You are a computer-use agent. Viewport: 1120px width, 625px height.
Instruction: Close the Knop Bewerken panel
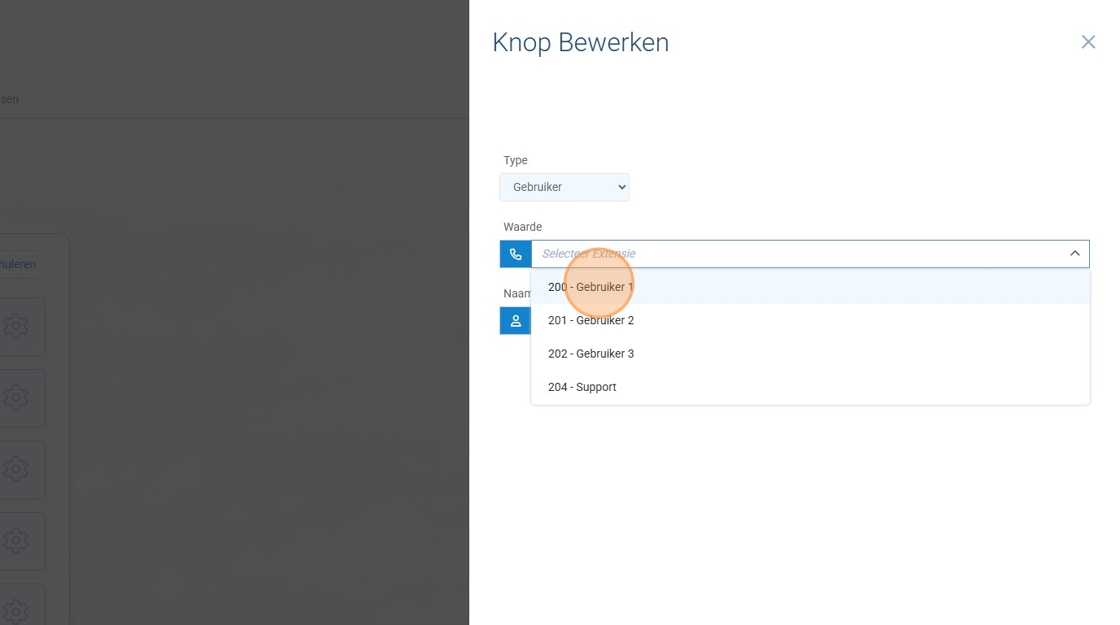pyautogui.click(x=1088, y=42)
